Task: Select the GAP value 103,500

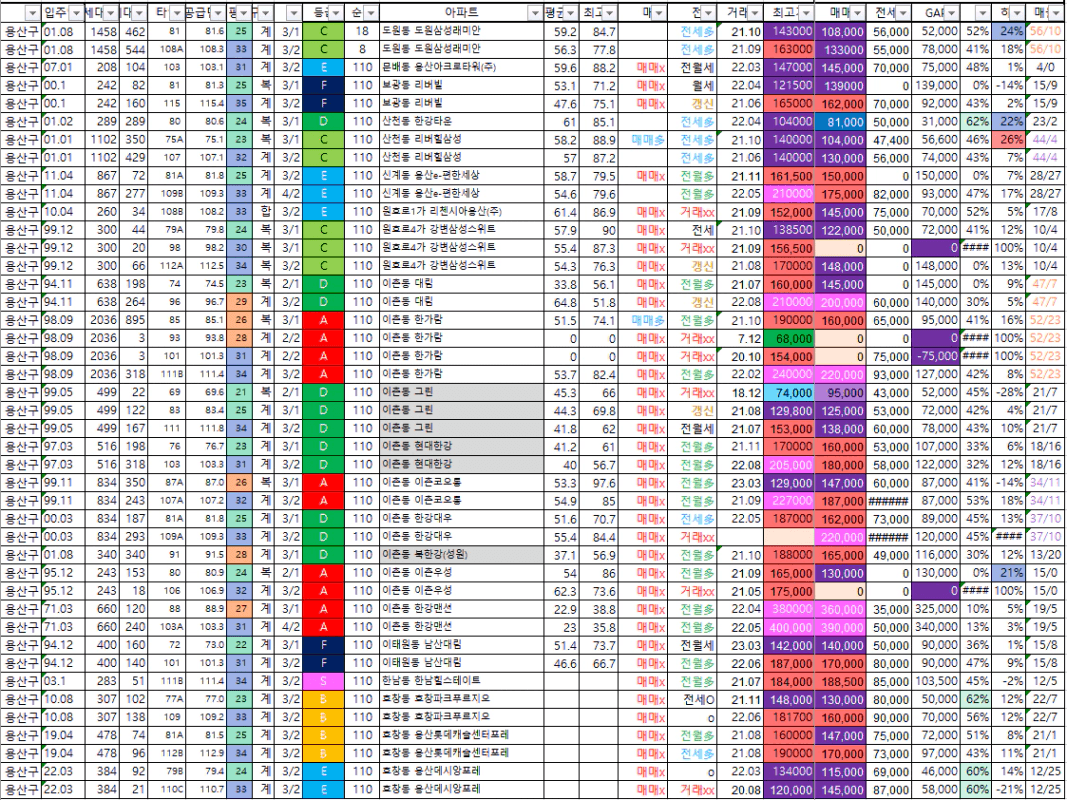Action: tap(935, 681)
